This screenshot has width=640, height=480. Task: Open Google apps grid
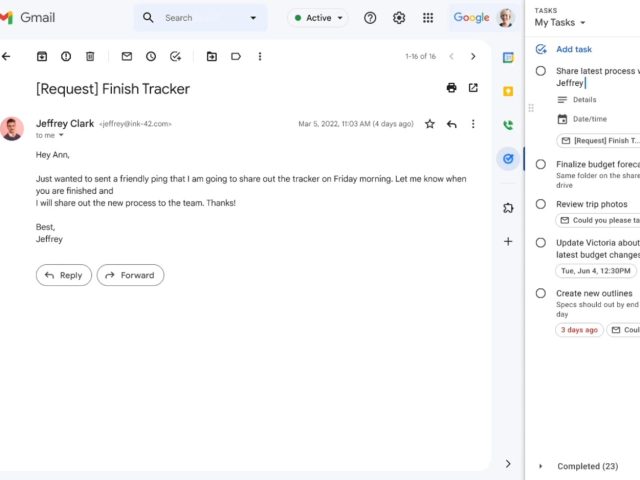(428, 18)
